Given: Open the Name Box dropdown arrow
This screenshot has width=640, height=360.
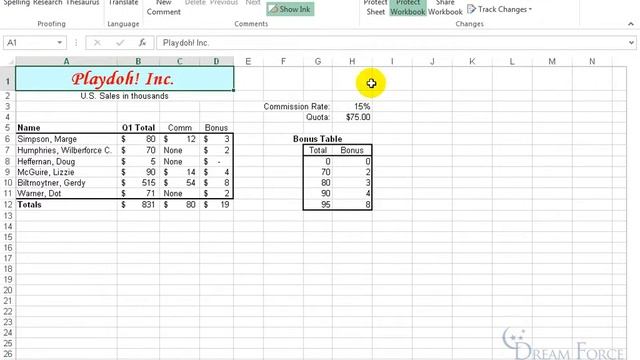Looking at the screenshot, I should pyautogui.click(x=60, y=42).
